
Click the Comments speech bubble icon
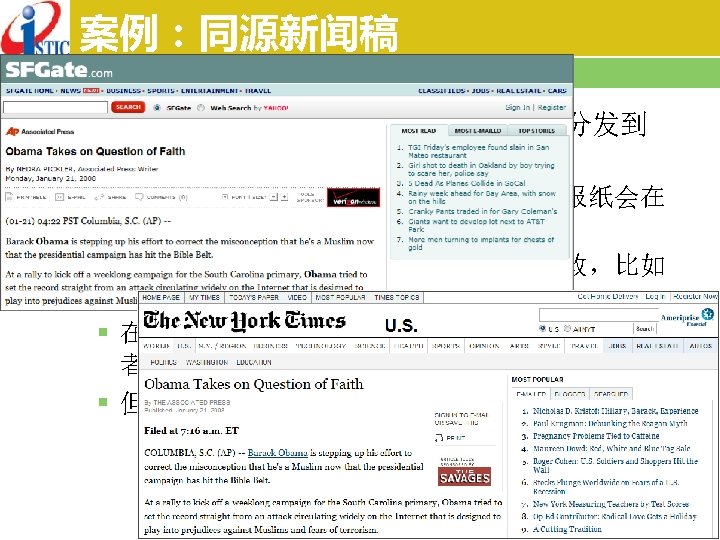[x=139, y=197]
